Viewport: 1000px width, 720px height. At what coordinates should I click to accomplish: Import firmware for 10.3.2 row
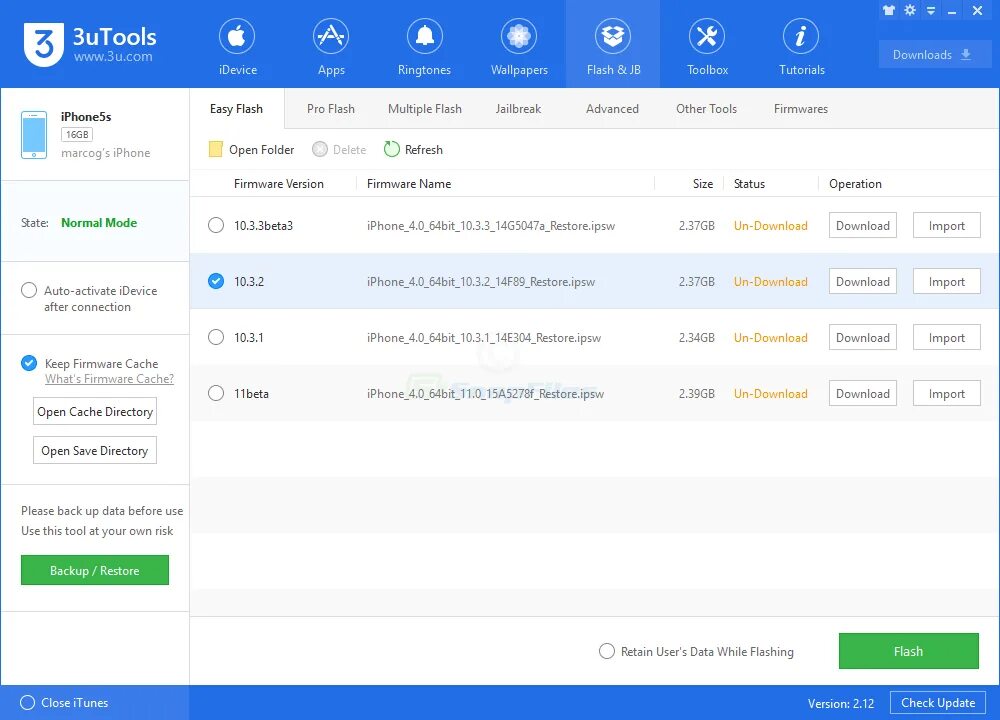pyautogui.click(x=946, y=281)
